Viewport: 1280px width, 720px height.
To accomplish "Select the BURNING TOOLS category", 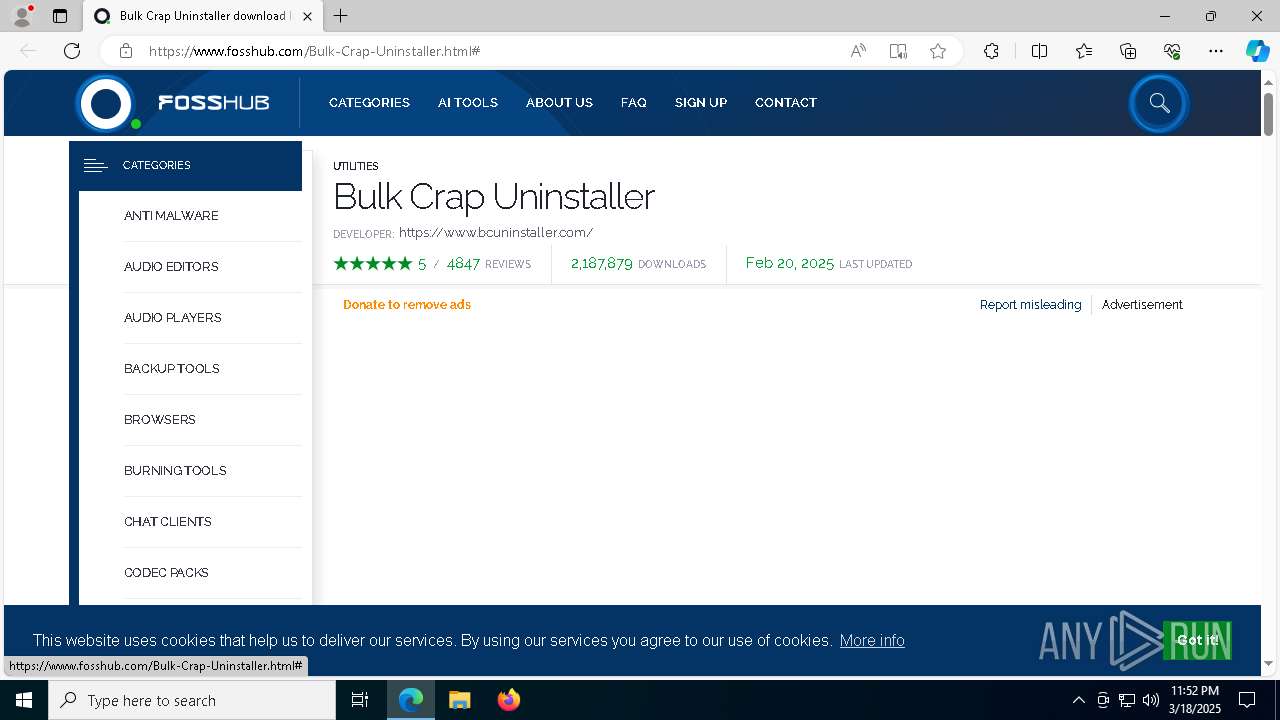I will pos(175,471).
